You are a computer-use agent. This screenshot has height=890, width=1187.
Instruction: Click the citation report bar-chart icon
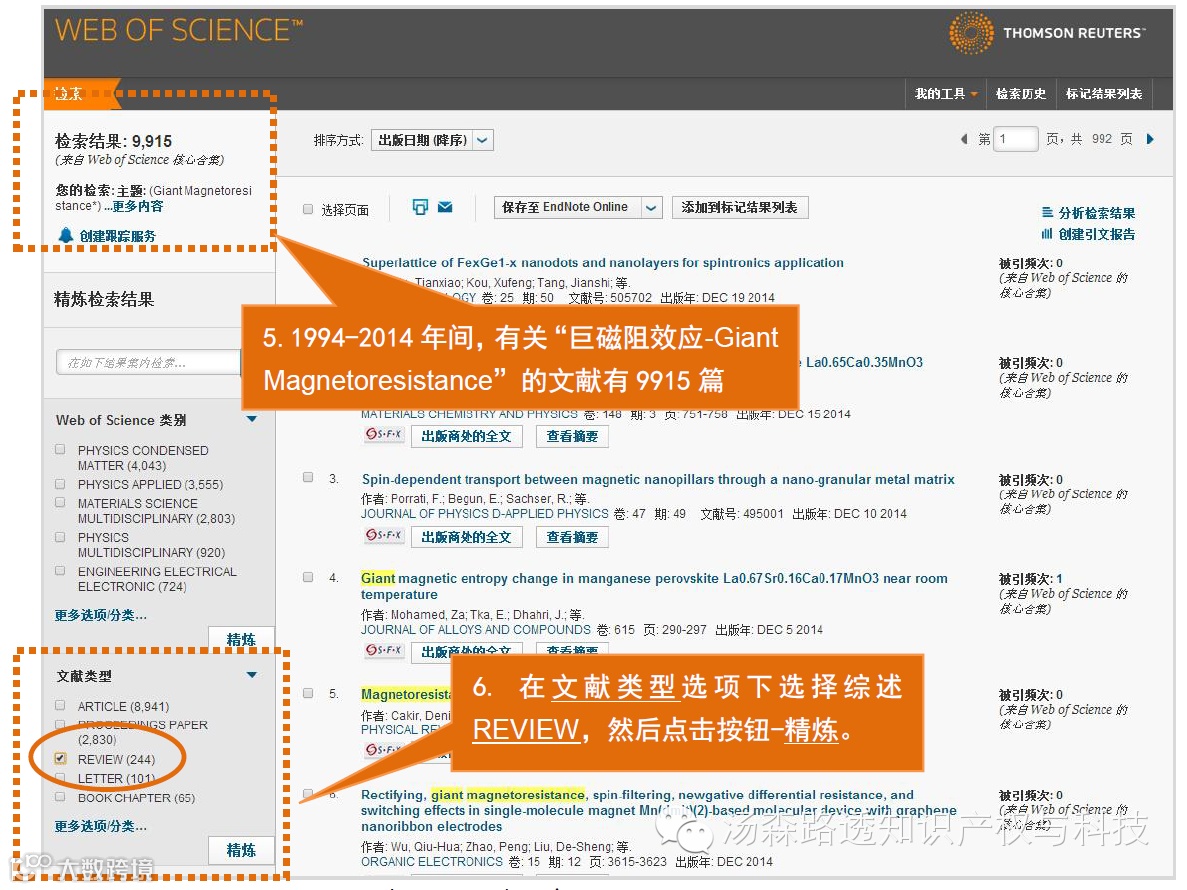tap(1048, 234)
